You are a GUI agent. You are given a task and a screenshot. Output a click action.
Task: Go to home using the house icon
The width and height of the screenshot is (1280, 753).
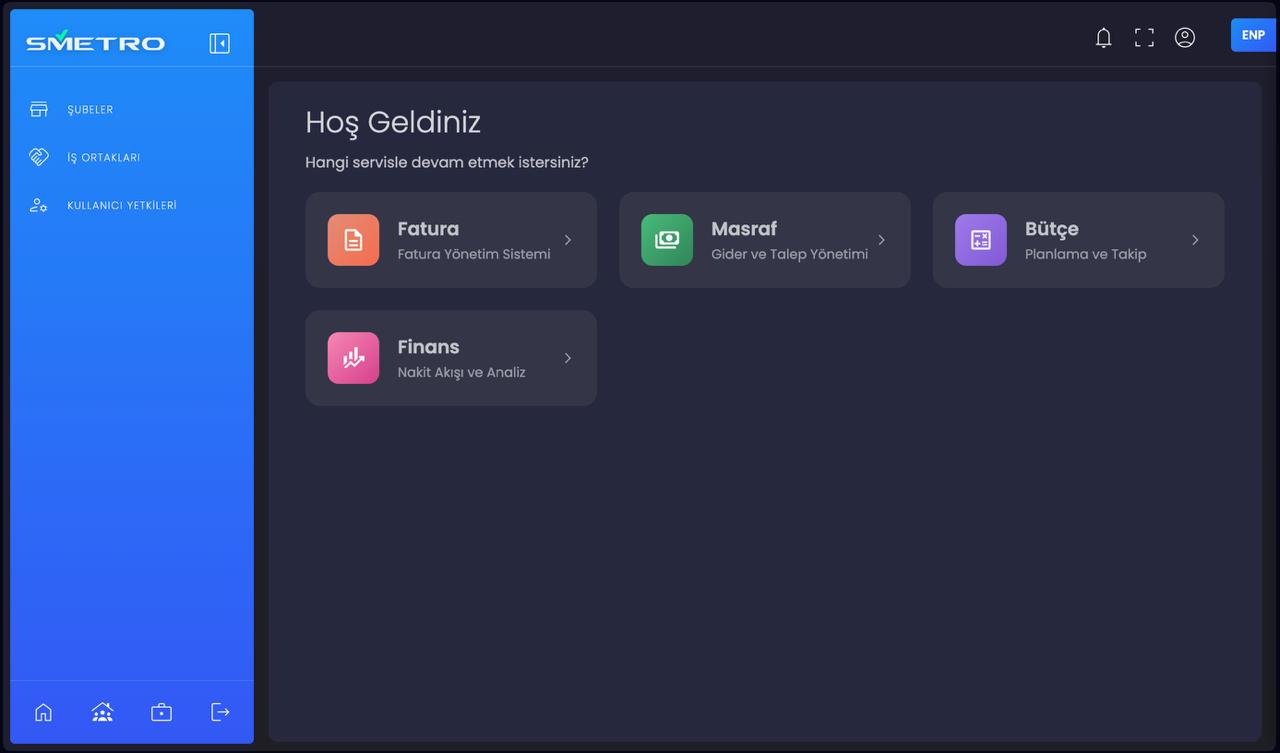click(x=43, y=712)
